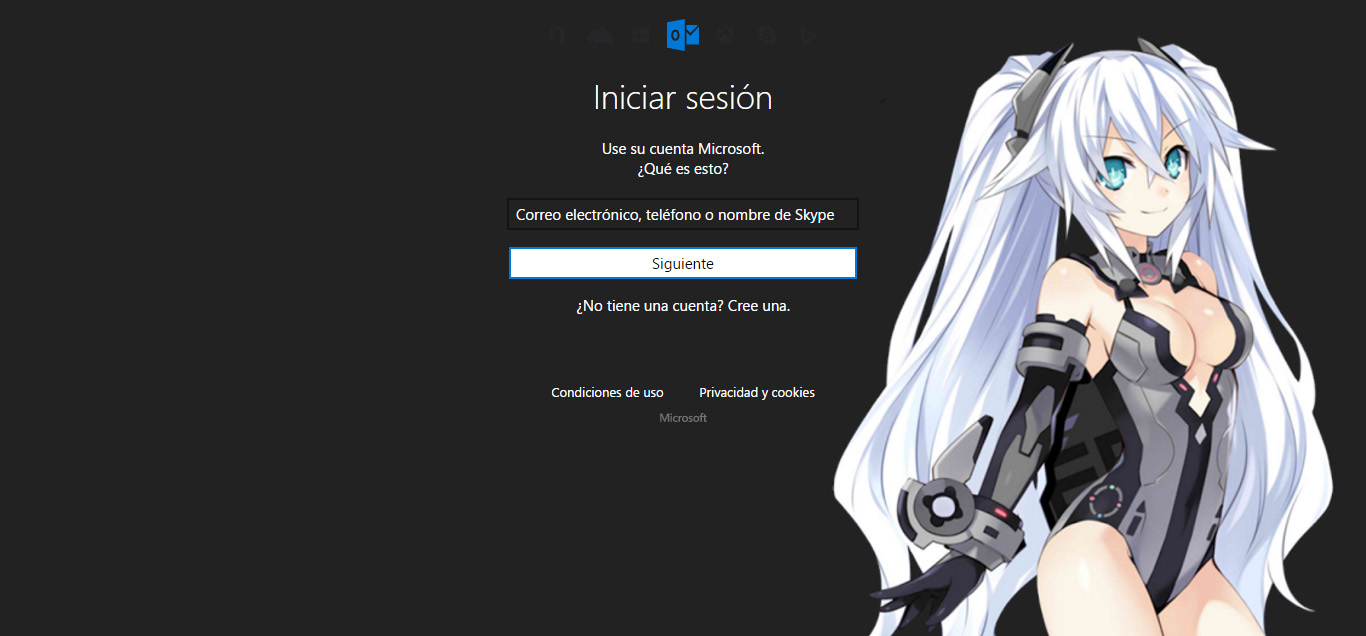Click the dimmed OneDrive cloud icon

click(599, 36)
